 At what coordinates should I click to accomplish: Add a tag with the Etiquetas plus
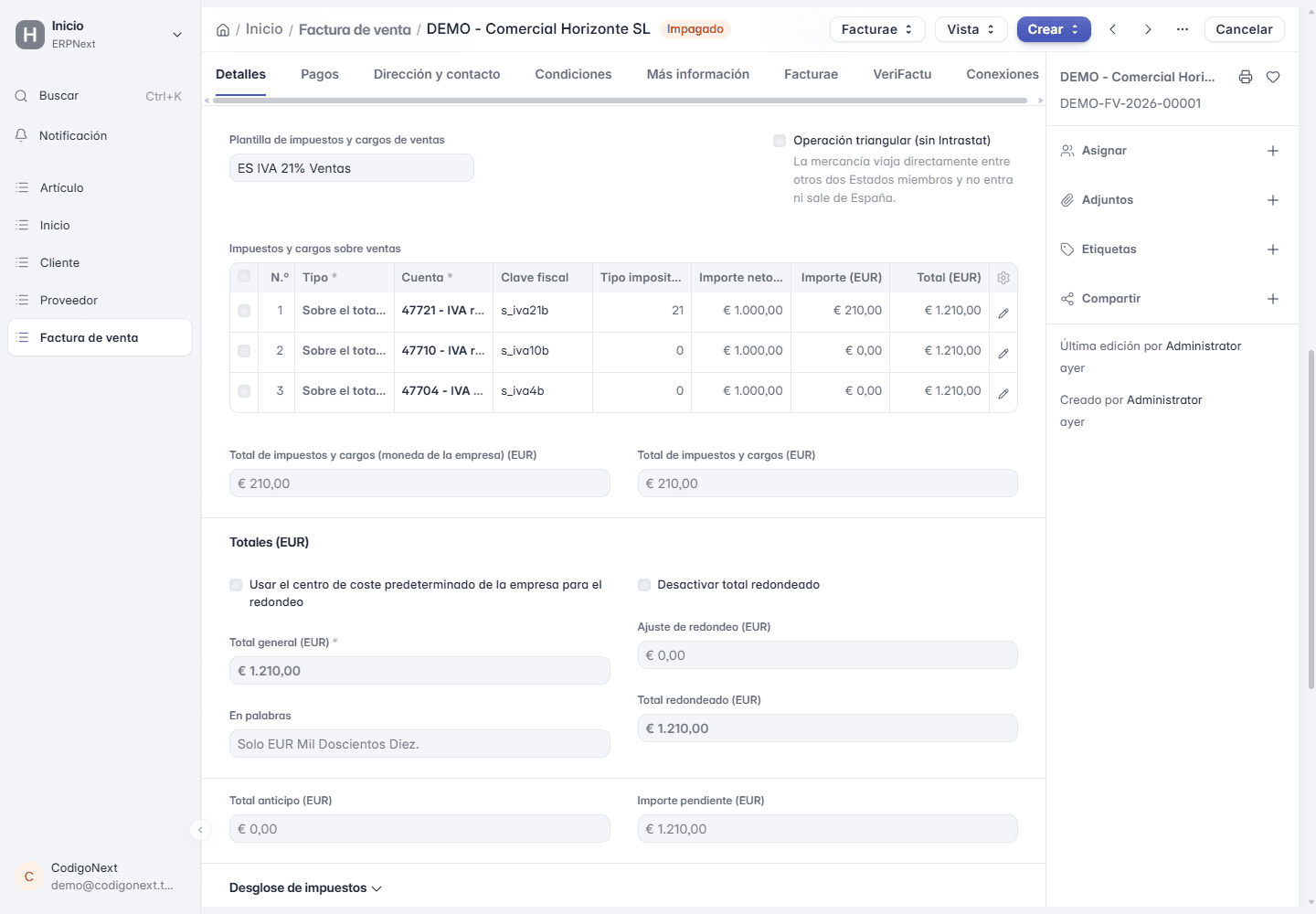pyautogui.click(x=1273, y=250)
